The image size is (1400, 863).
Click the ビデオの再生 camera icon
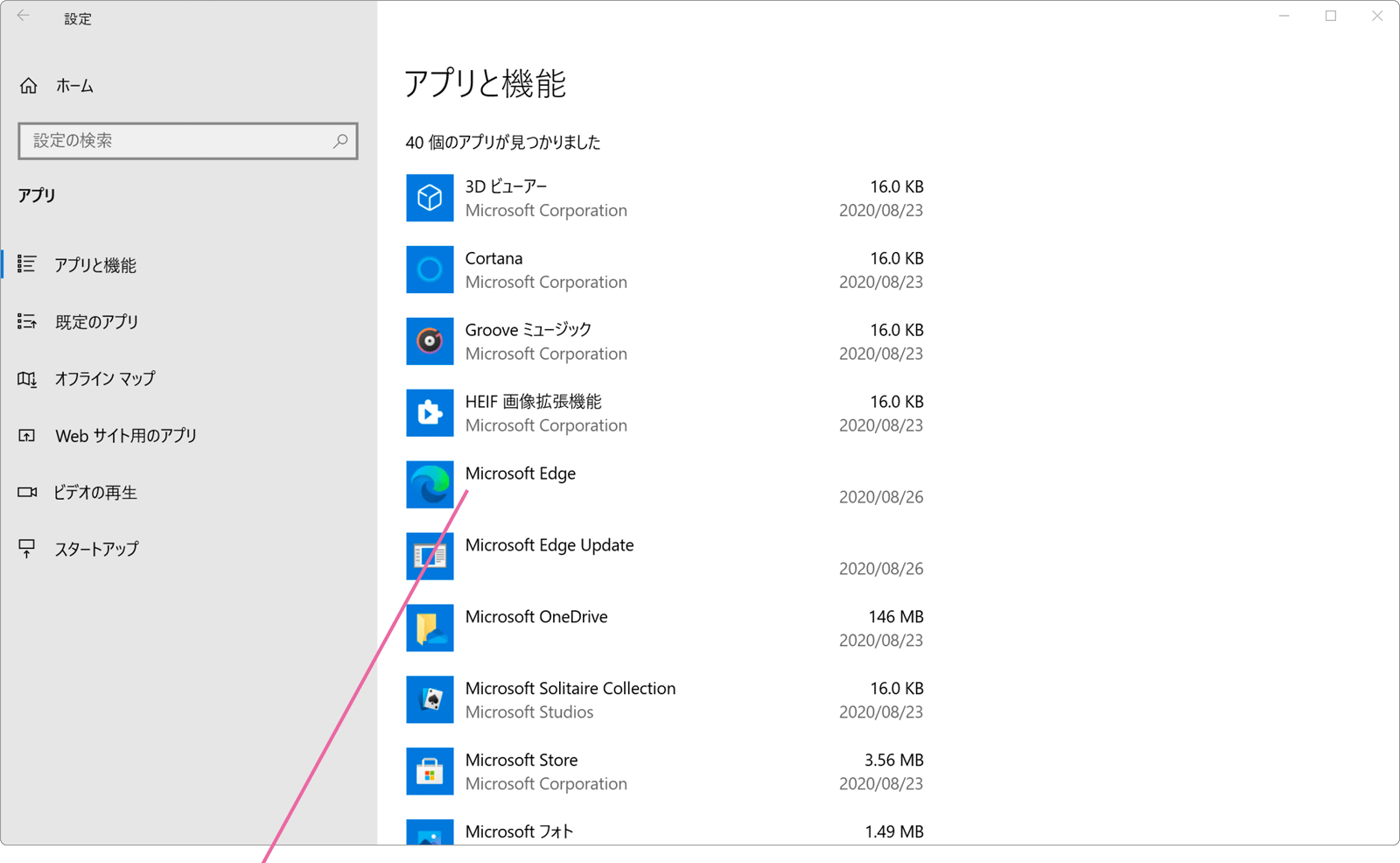click(x=27, y=492)
